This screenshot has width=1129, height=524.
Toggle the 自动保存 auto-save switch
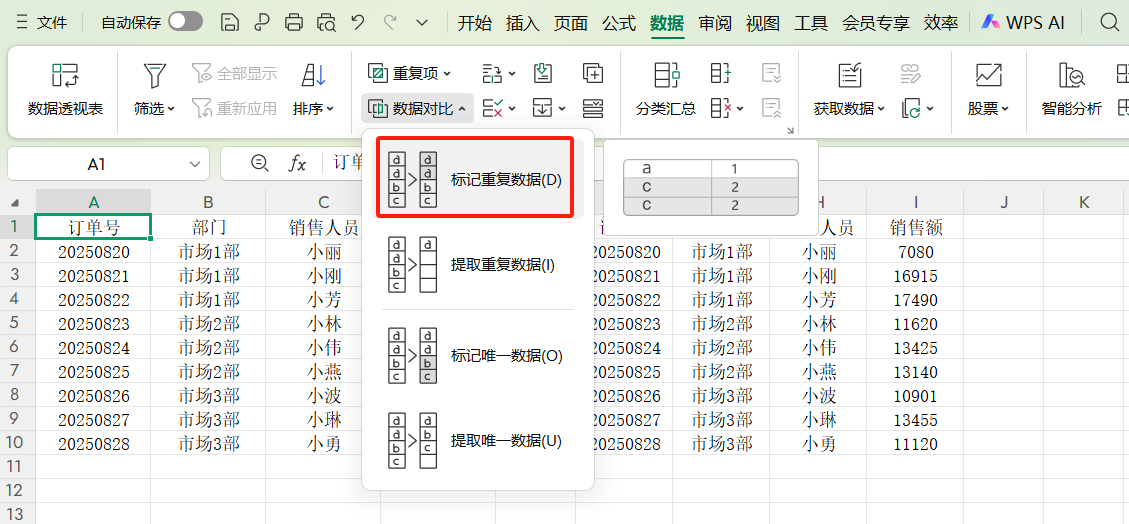point(186,22)
